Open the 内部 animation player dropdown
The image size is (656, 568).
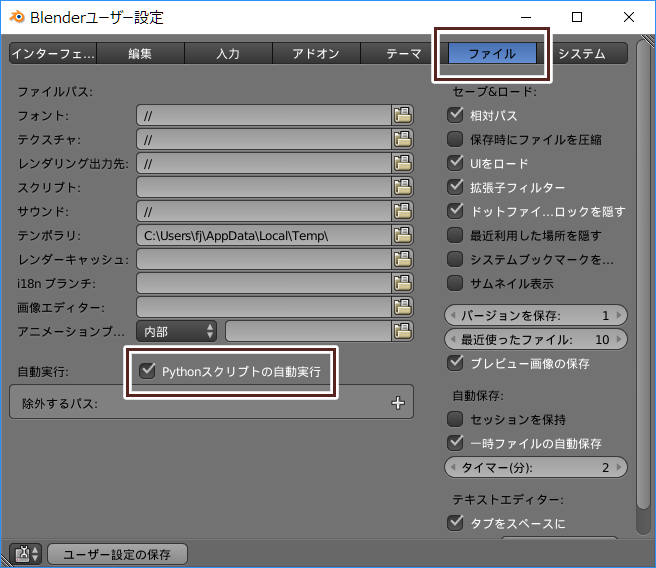point(177,331)
